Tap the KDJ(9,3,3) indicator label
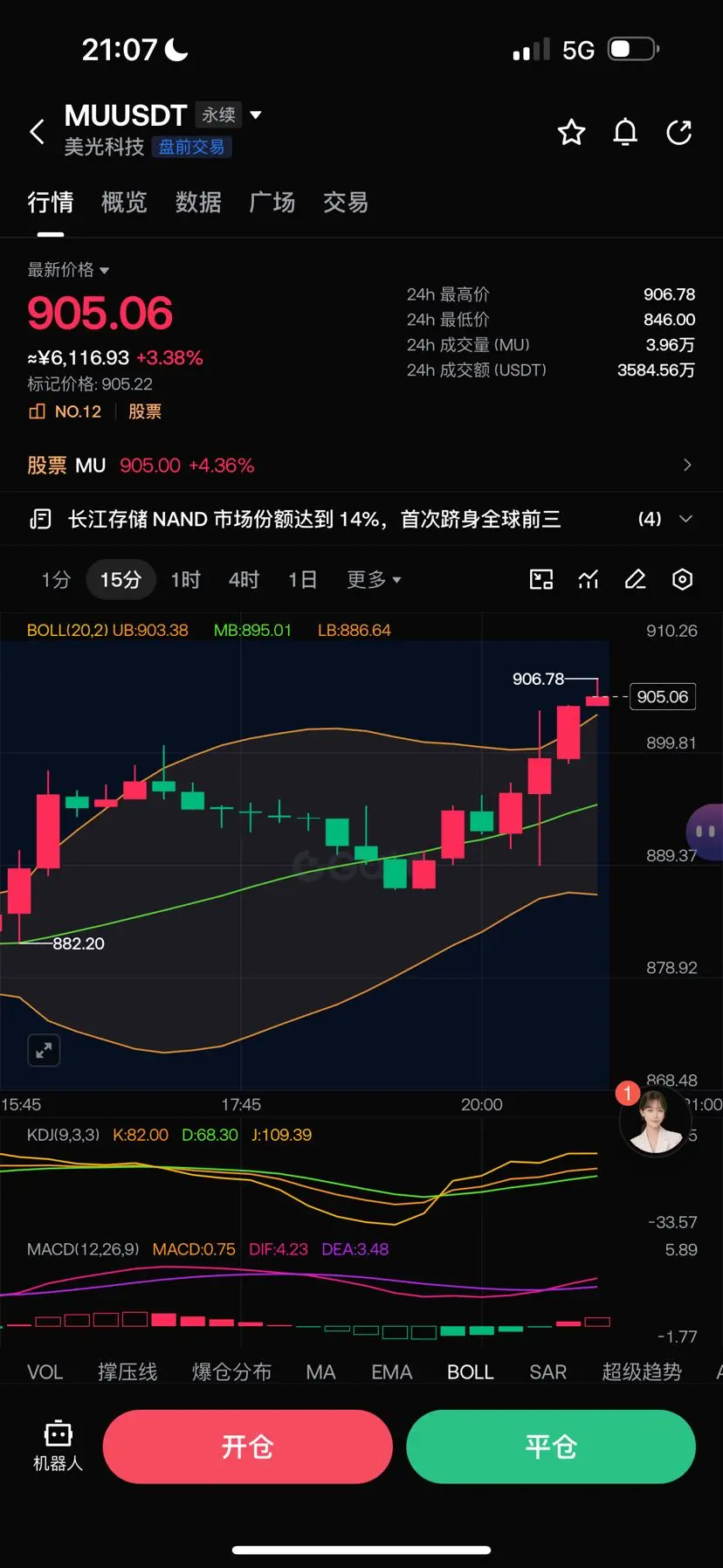The image size is (723, 1568). click(x=63, y=1135)
